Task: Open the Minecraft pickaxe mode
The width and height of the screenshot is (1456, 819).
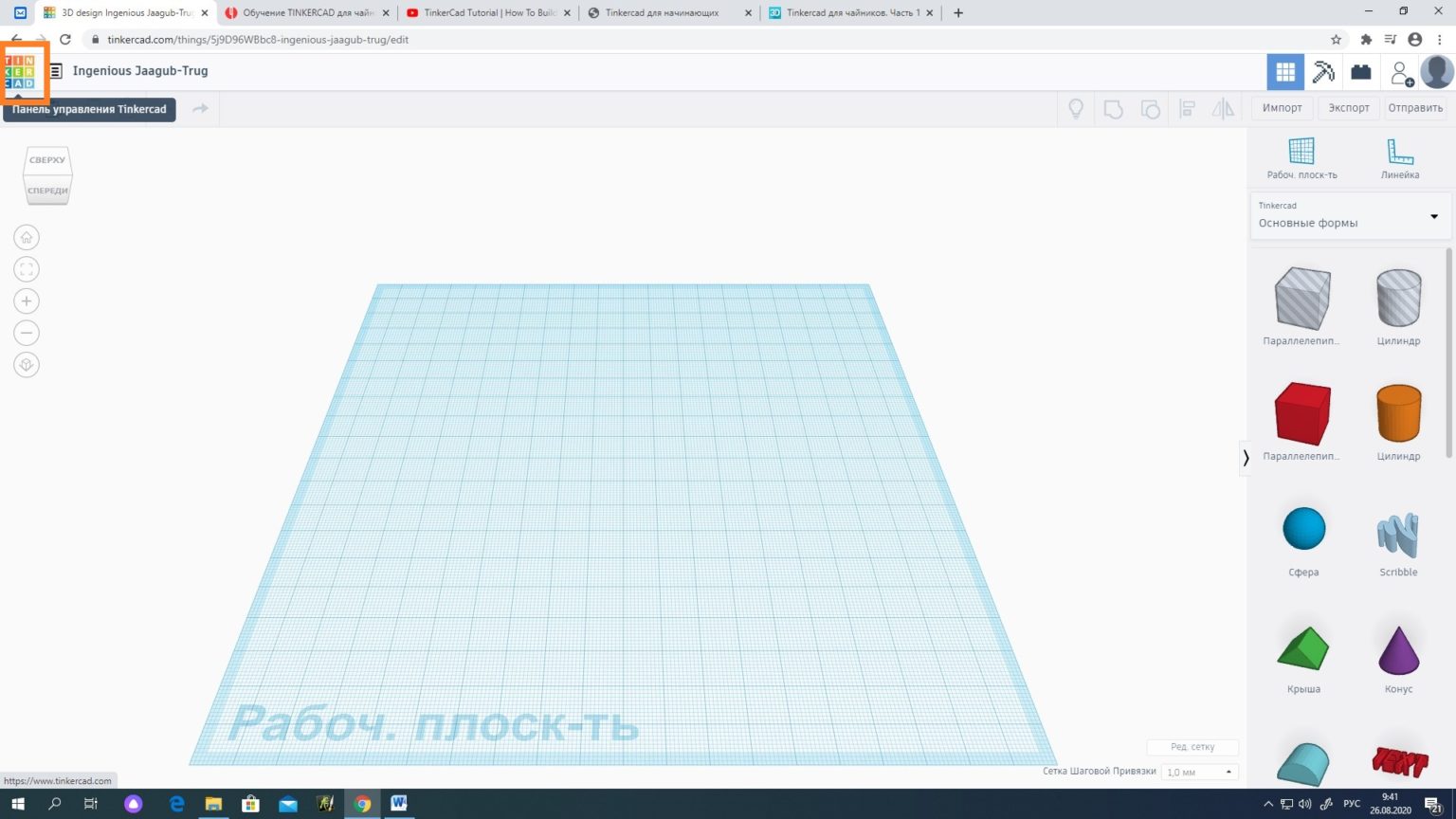Action: coord(1322,72)
